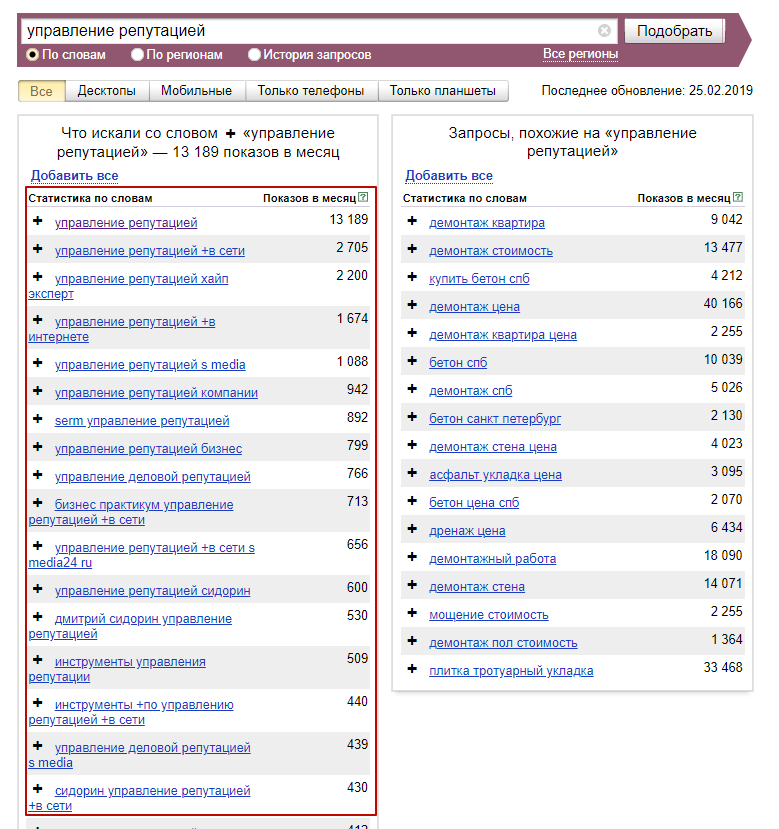Clear the search query with the X icon
This screenshot has height=829, width=779.
point(604,31)
